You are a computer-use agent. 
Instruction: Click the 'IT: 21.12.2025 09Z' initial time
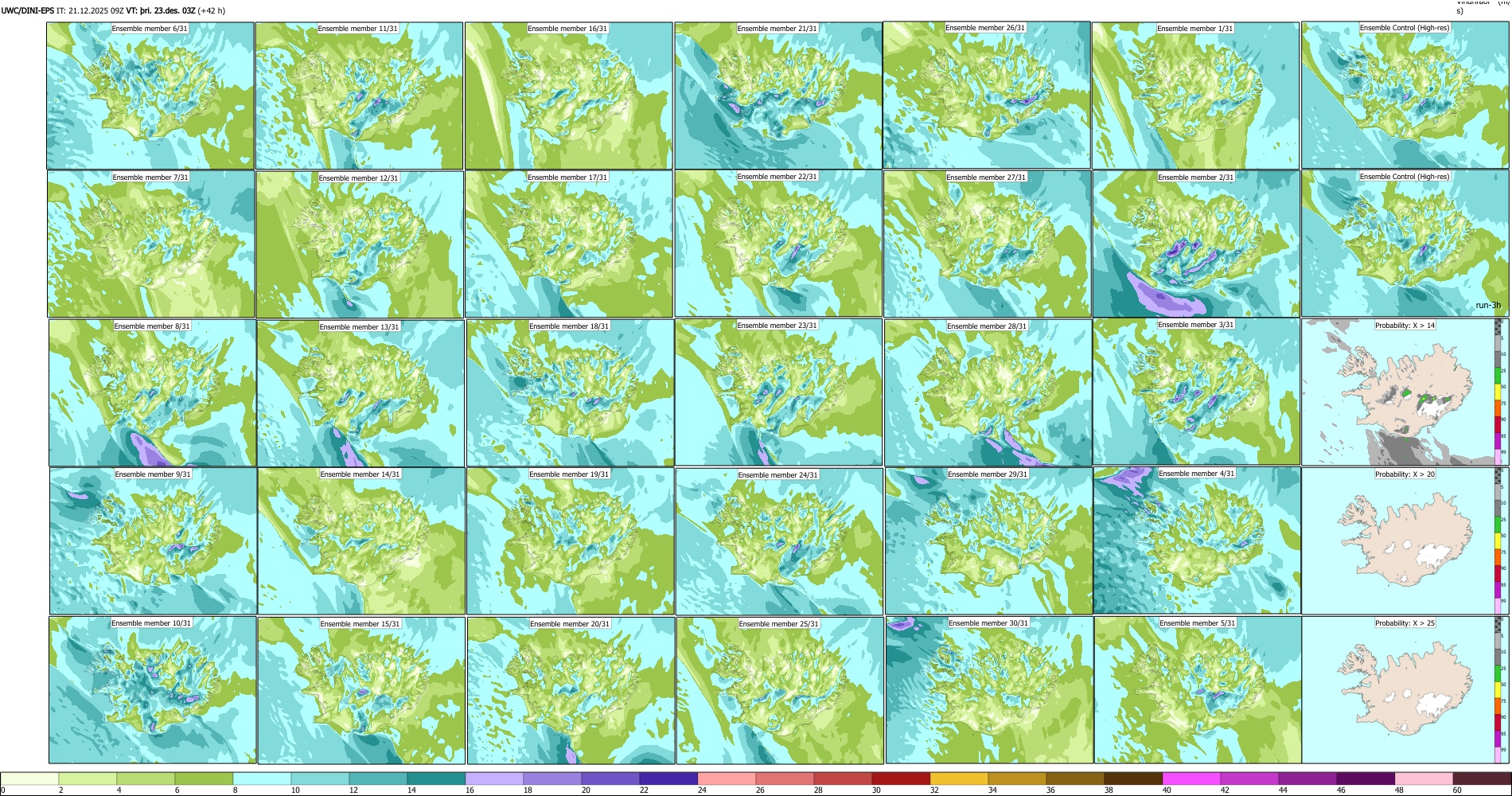coord(91,11)
